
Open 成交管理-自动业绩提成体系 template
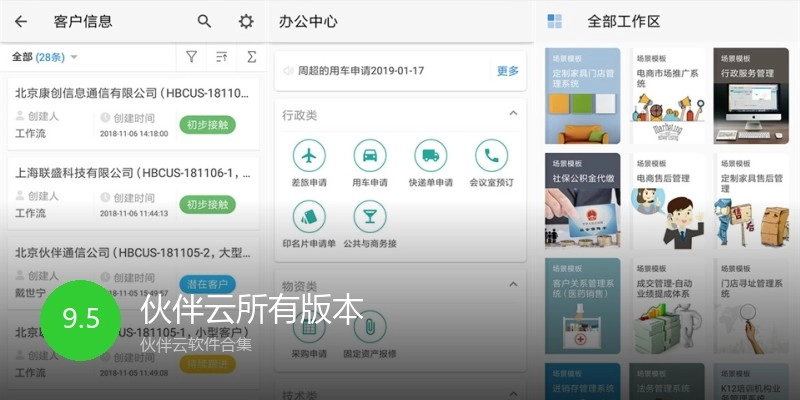coord(667,306)
